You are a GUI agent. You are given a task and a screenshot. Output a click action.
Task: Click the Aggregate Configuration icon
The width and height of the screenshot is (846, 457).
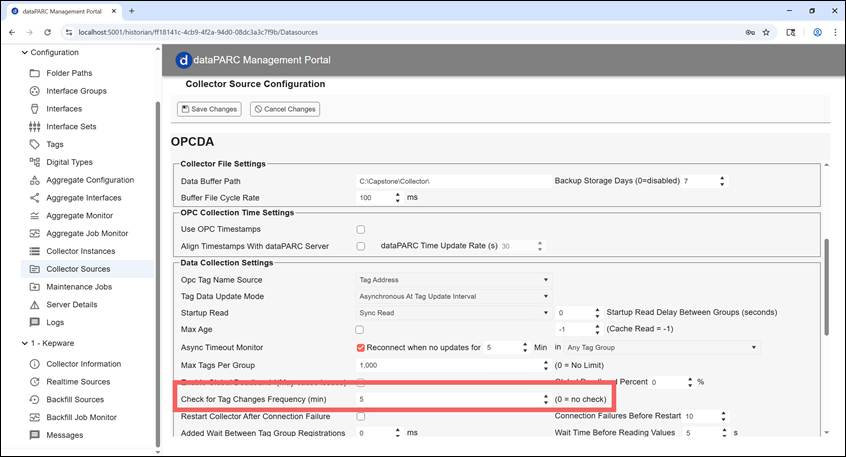click(35, 180)
